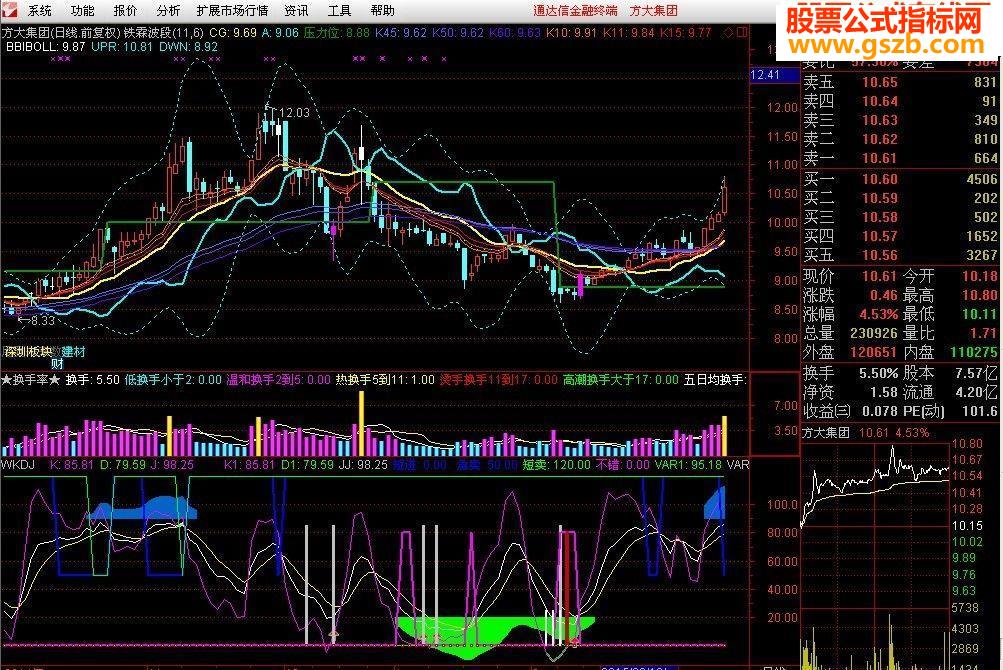Select the 卖五 10.65 order book row
The width and height of the screenshot is (1003, 670).
pos(900,82)
